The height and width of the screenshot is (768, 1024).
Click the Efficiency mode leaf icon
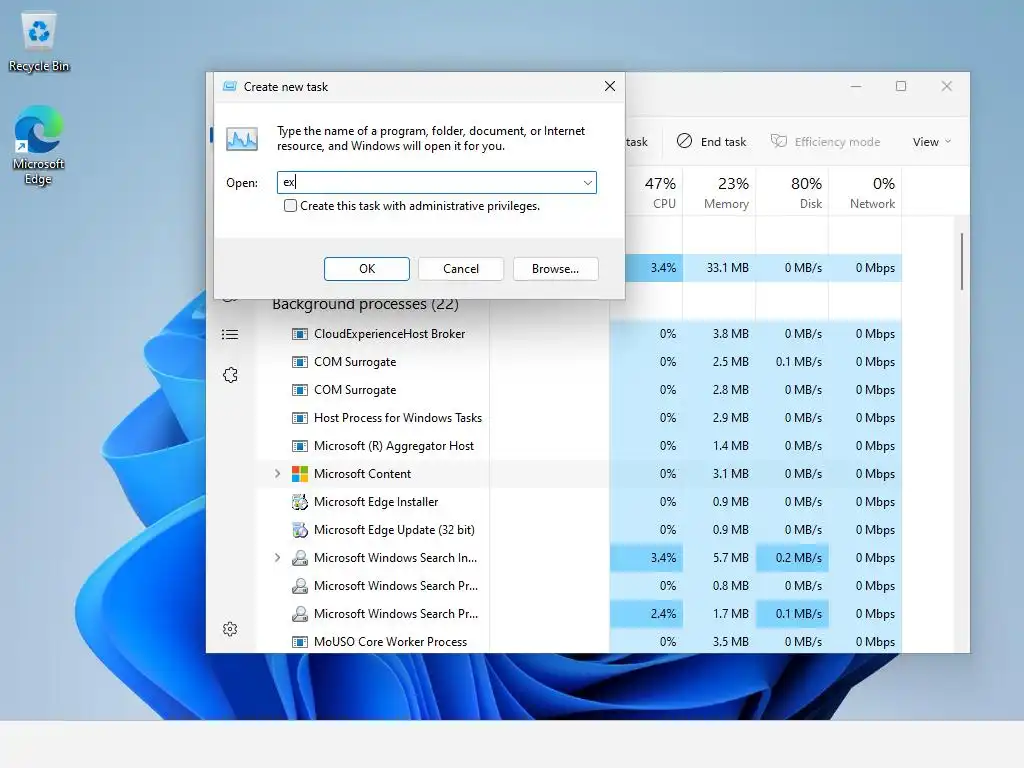pyautogui.click(x=778, y=141)
